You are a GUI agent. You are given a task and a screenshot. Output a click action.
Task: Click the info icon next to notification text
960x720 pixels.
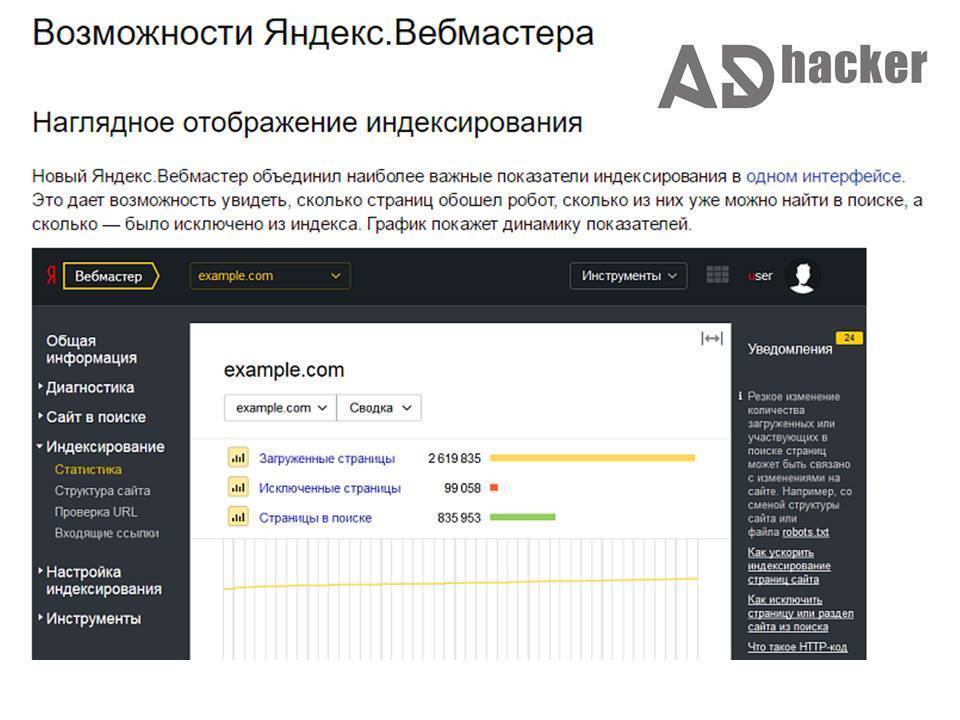740,396
